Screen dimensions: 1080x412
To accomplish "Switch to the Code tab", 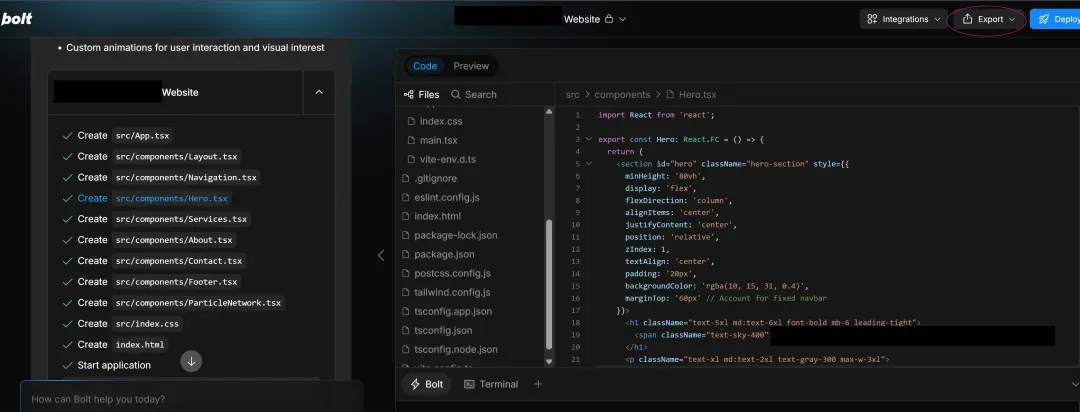I will point(425,66).
